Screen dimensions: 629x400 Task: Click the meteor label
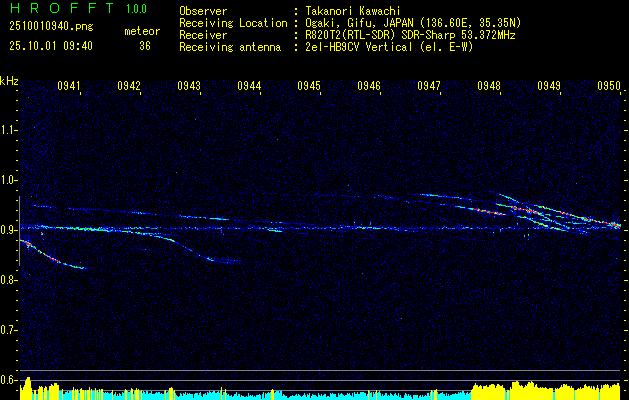coord(142,31)
